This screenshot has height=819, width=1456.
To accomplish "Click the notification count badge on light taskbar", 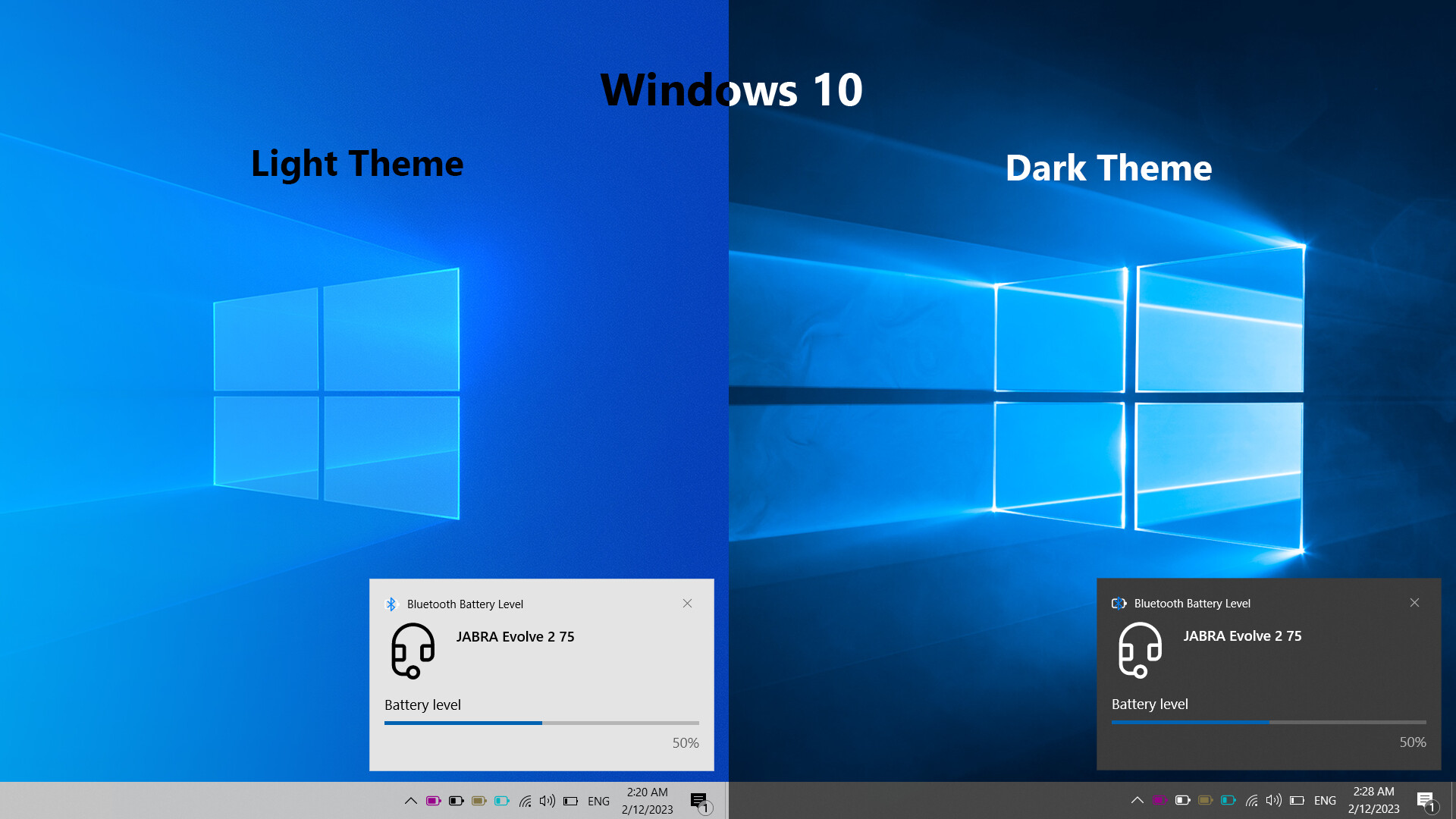I will coord(706,808).
